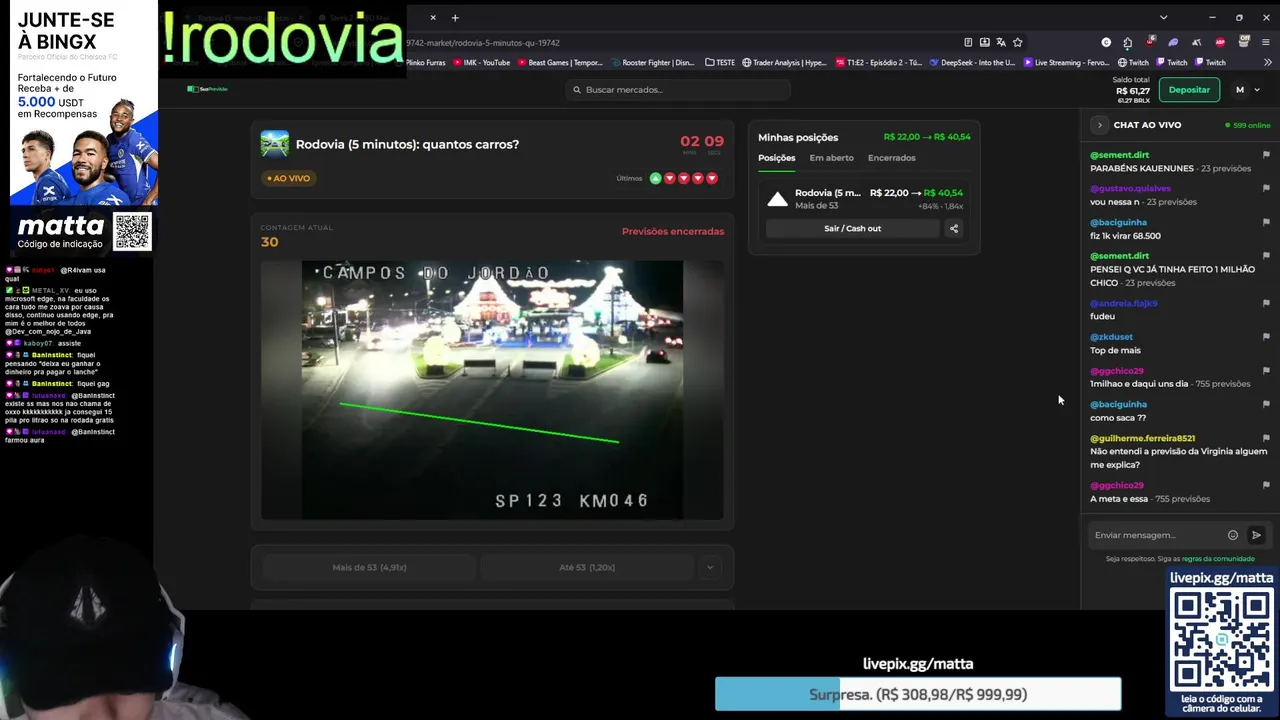Open the ABP adblock extension
The image size is (1280, 720).
coord(1220,42)
